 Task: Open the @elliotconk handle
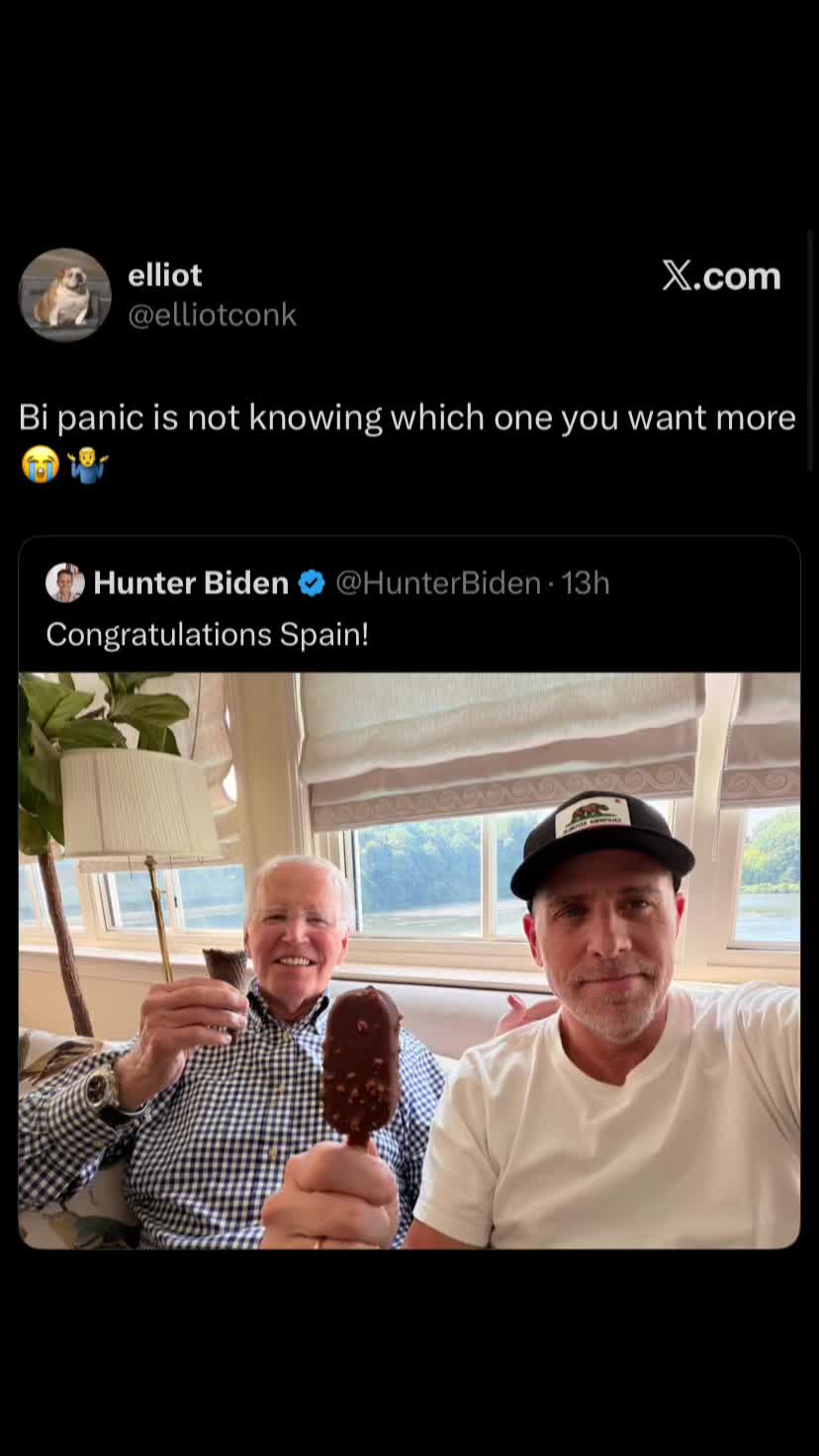pyautogui.click(x=212, y=315)
